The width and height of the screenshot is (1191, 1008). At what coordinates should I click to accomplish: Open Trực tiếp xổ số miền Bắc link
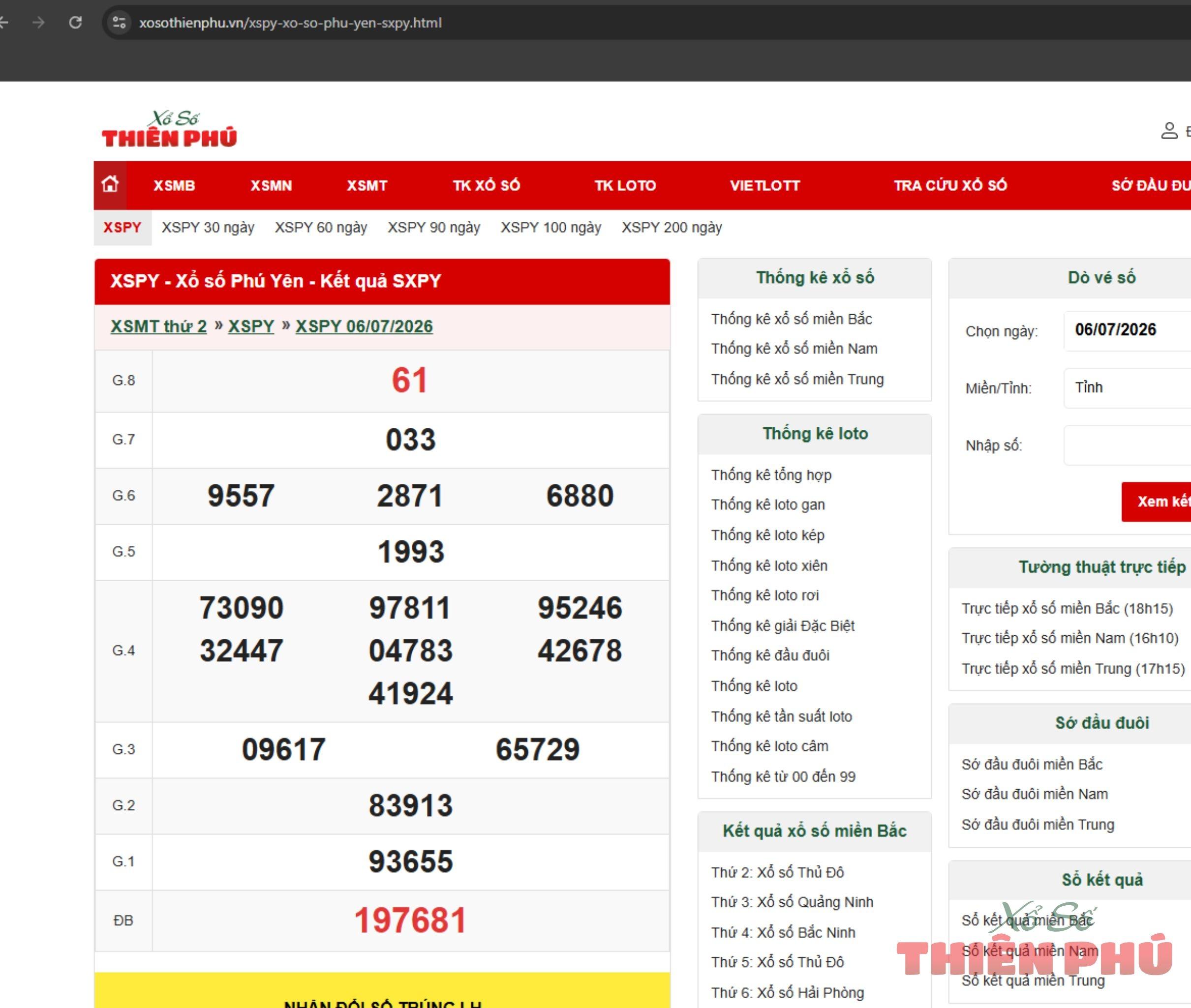1067,609
